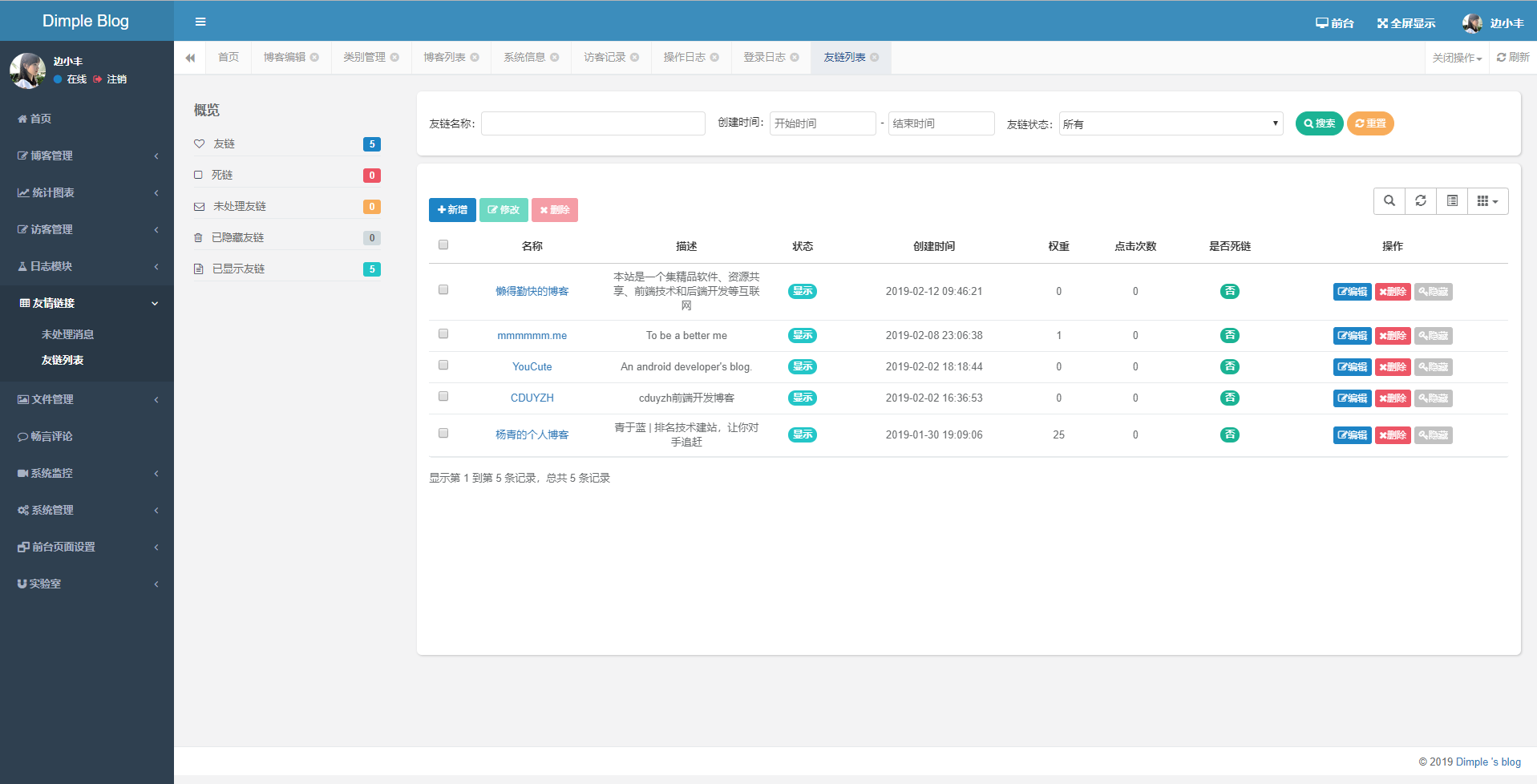Close the 操作日志 tab with its x icon
Viewport: 1537px width, 784px height.
[x=714, y=58]
